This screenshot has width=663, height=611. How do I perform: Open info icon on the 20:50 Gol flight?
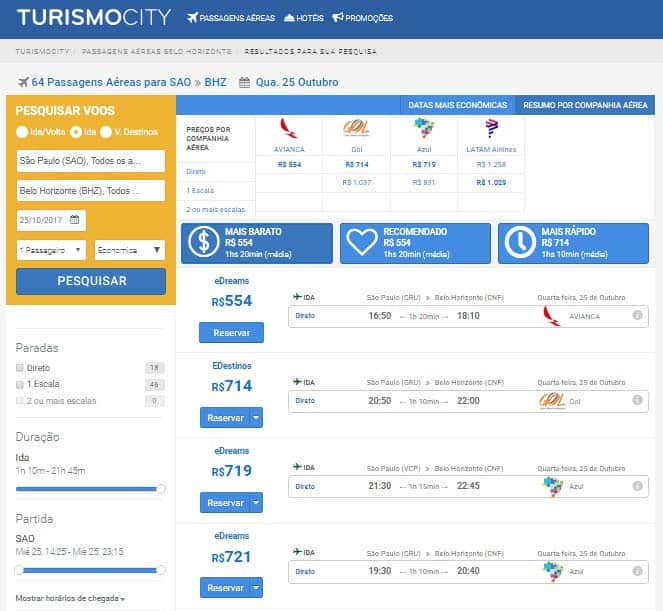click(x=637, y=400)
